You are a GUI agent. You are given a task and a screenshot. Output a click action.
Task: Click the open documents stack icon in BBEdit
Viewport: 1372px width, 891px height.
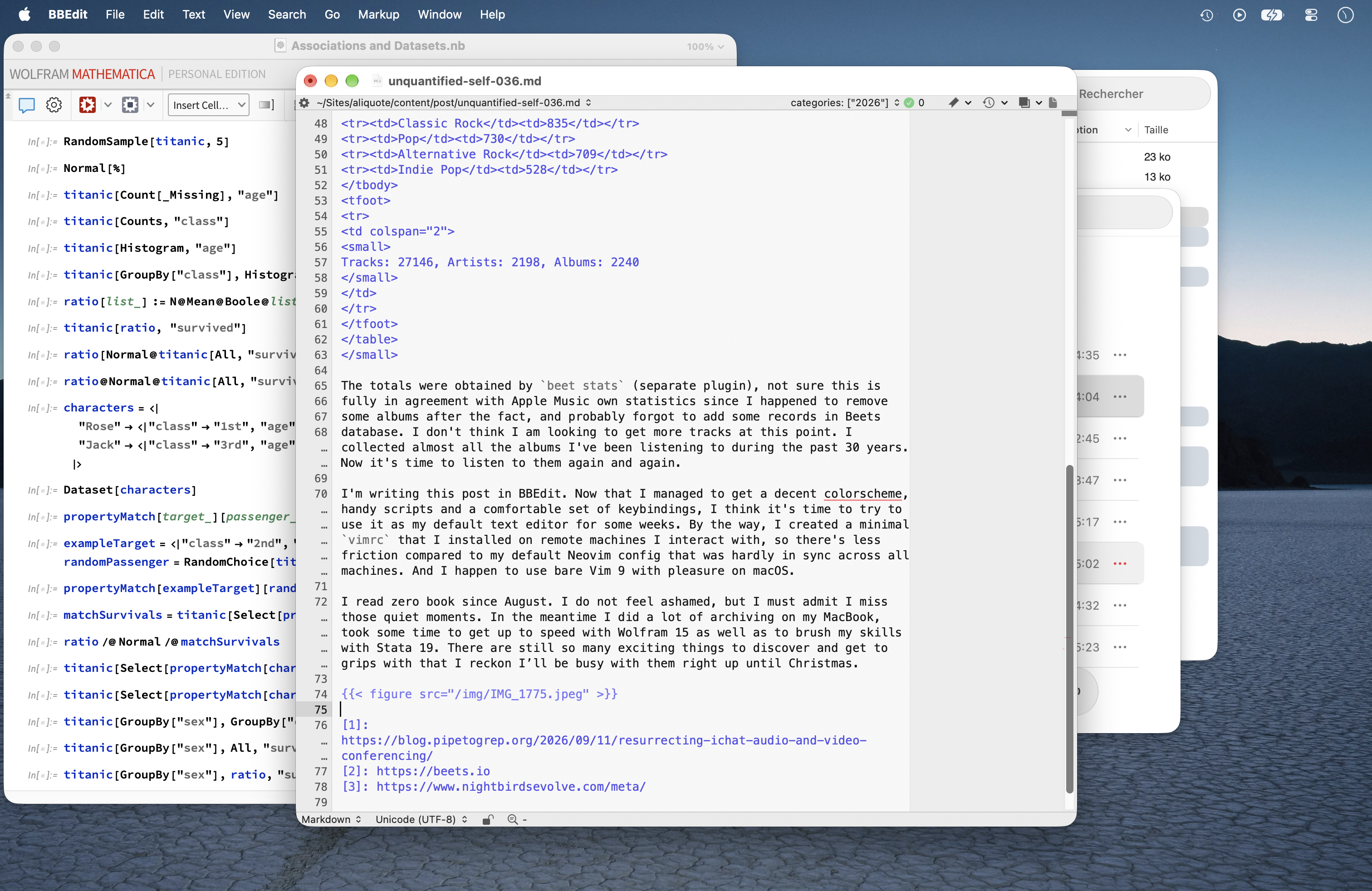pyautogui.click(x=1024, y=103)
